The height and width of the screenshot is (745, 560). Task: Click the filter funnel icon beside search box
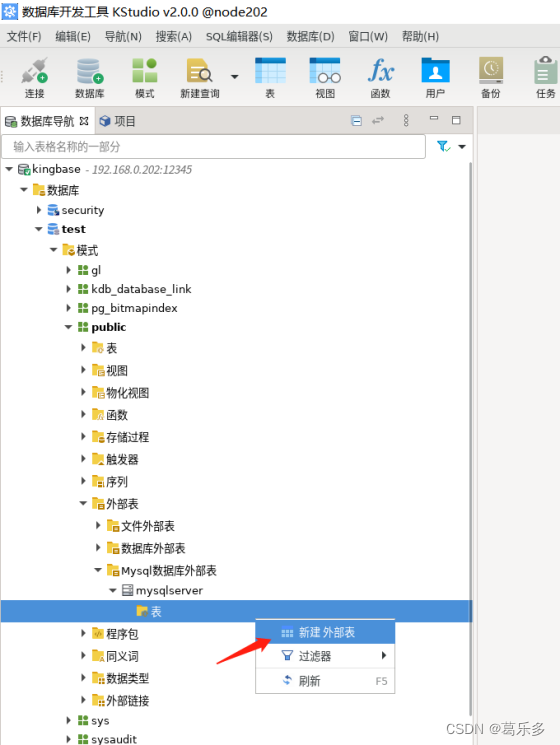point(443,146)
